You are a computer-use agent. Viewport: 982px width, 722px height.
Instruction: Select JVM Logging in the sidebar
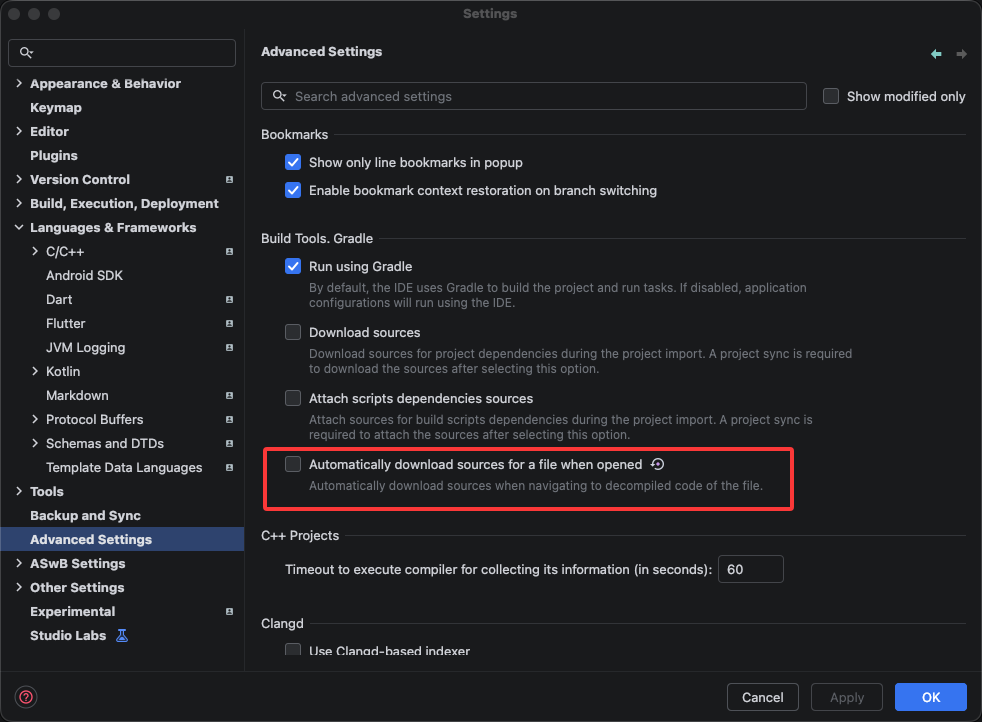tap(86, 348)
